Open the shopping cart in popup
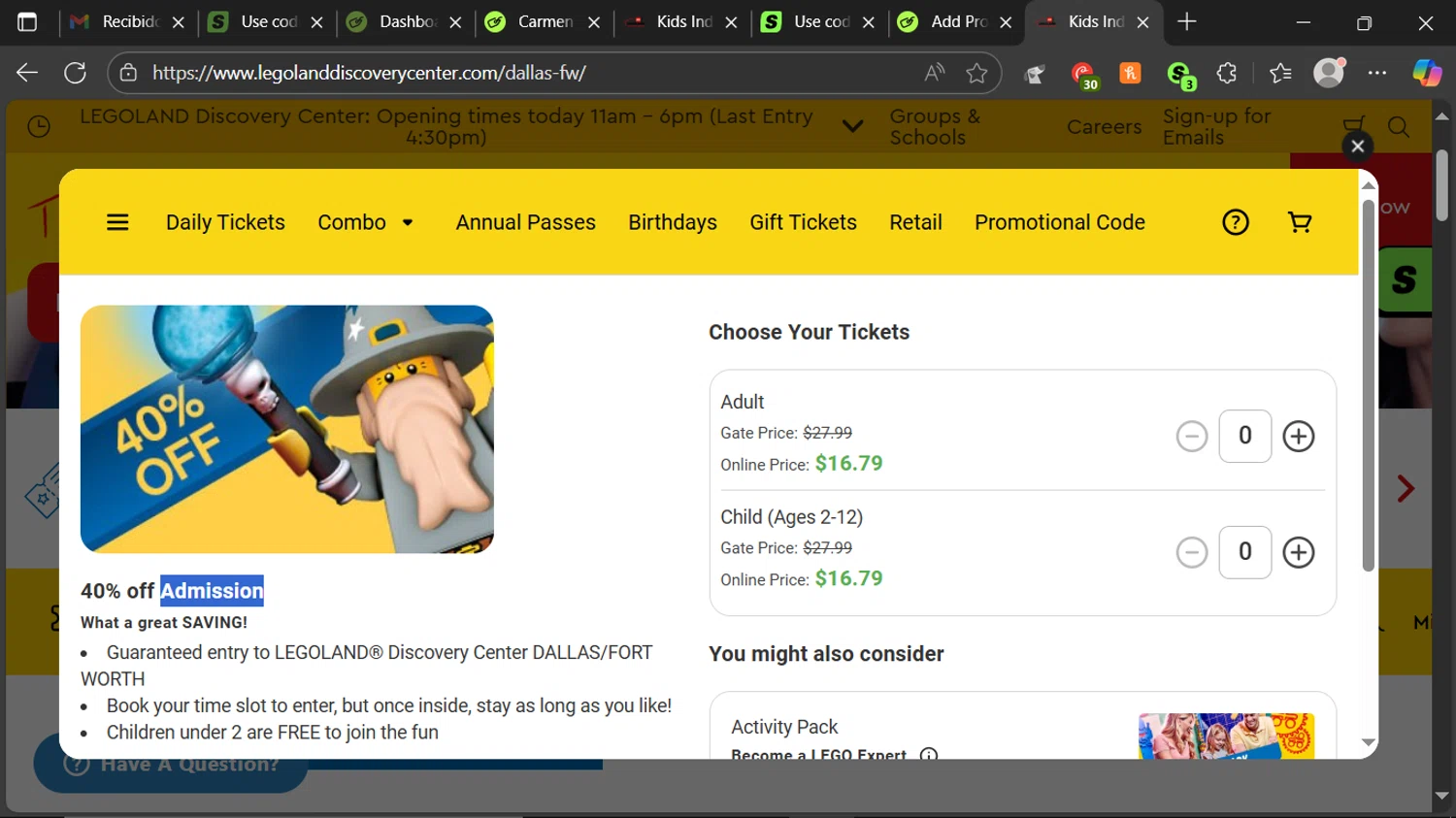The height and width of the screenshot is (818, 1456). click(x=1300, y=222)
